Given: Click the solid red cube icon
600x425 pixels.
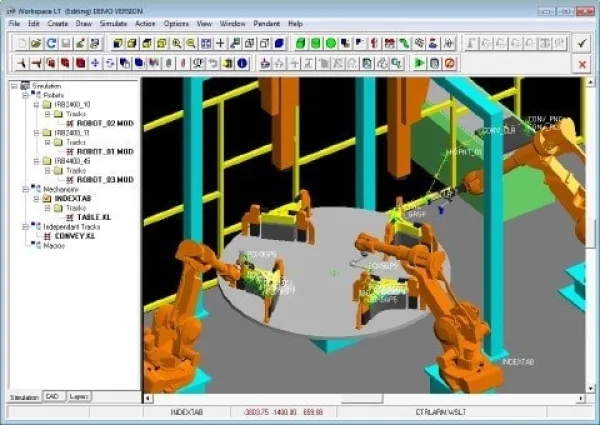Looking at the screenshot, I should pos(80,63).
